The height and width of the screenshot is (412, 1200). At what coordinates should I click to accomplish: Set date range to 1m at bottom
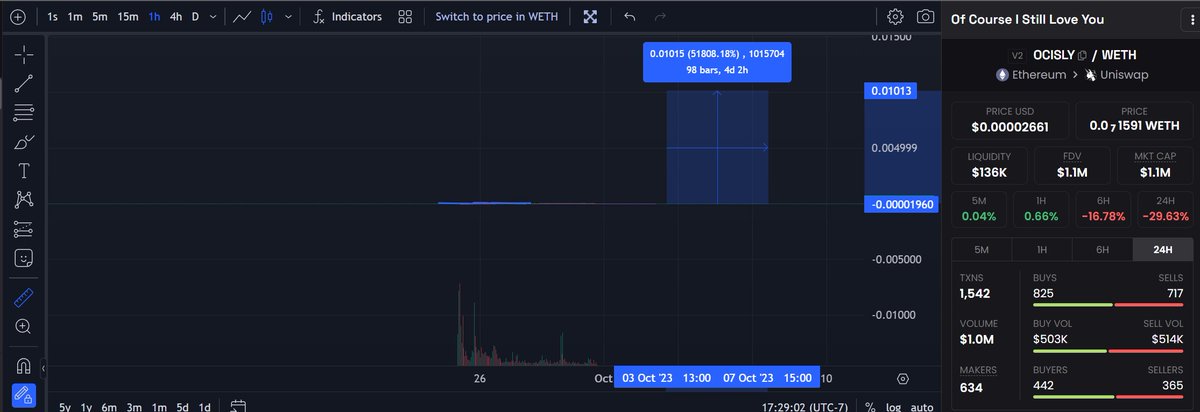(158, 407)
